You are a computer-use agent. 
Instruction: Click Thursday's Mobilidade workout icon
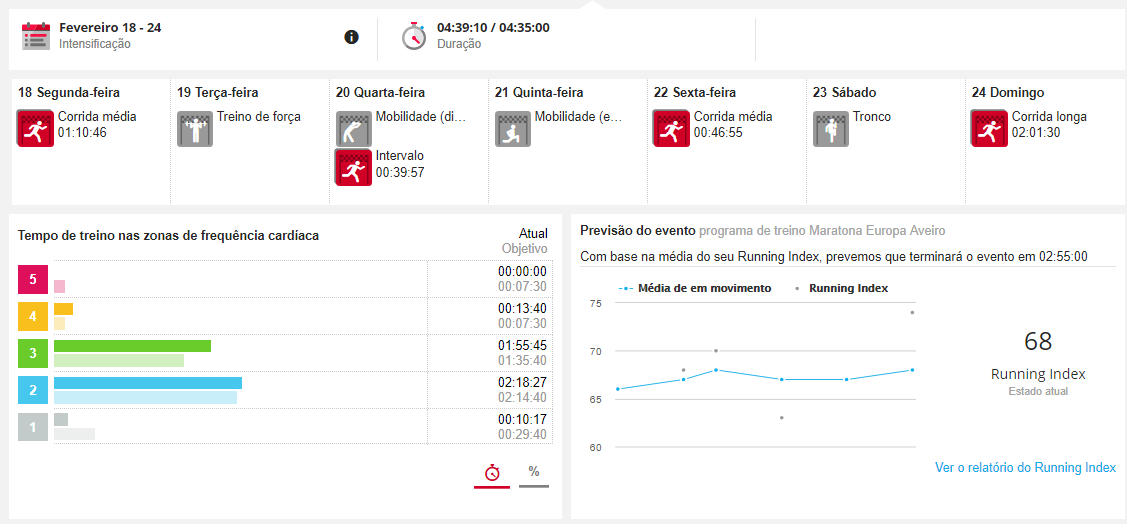pos(513,129)
